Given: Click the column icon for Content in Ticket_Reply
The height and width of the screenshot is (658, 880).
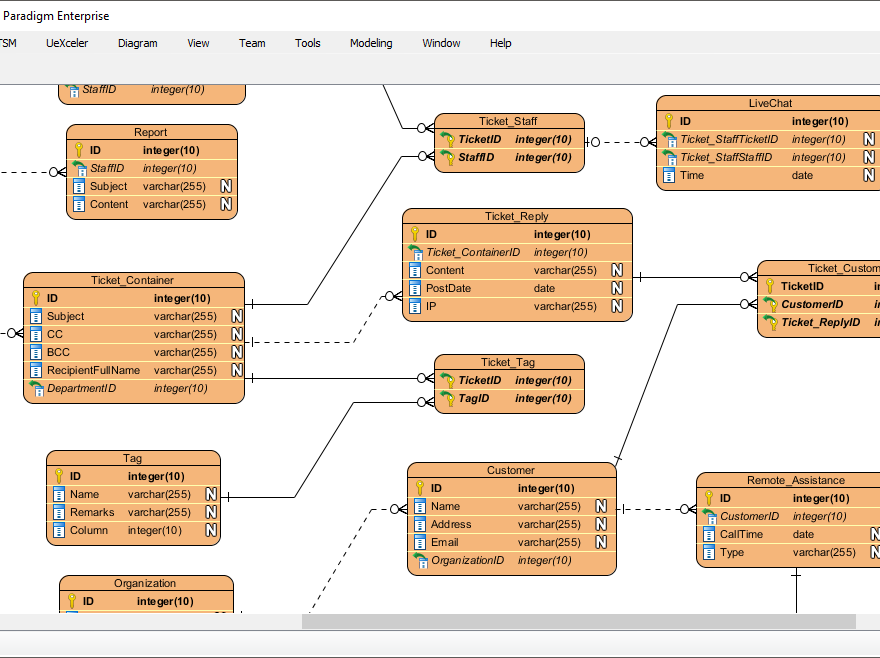Looking at the screenshot, I should (414, 270).
